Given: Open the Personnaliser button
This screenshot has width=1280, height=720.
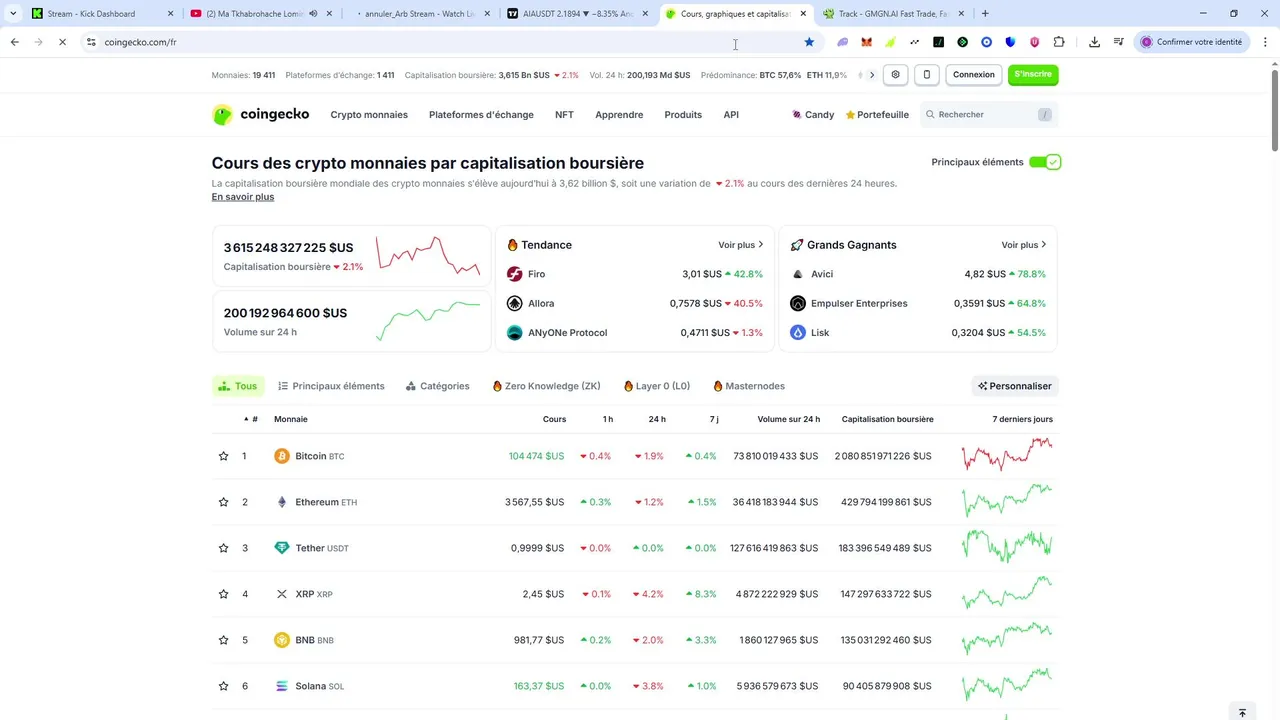Looking at the screenshot, I should click(1015, 386).
